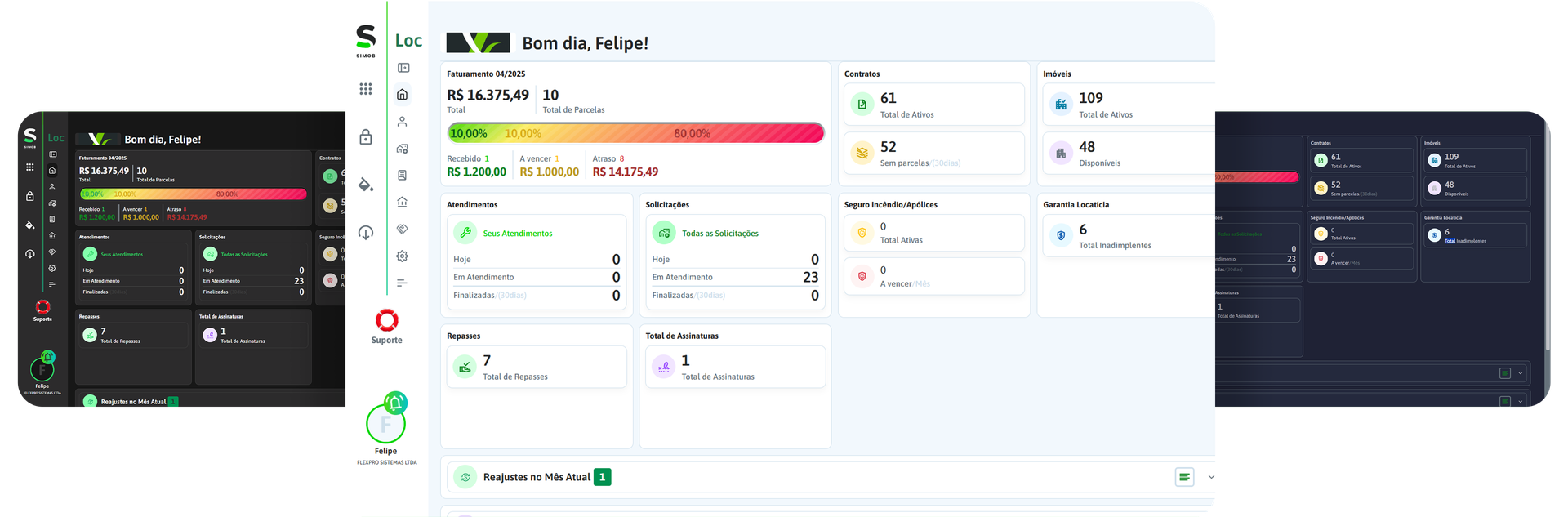Click the Felipe avatar in the light dashboard
The image size is (1568, 517).
pyautogui.click(x=385, y=425)
